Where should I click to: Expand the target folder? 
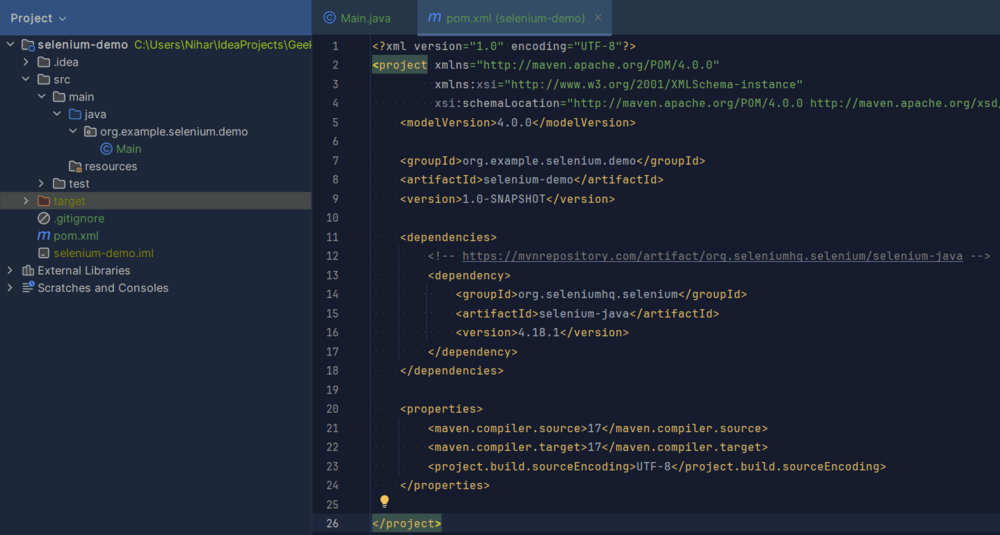(26, 201)
